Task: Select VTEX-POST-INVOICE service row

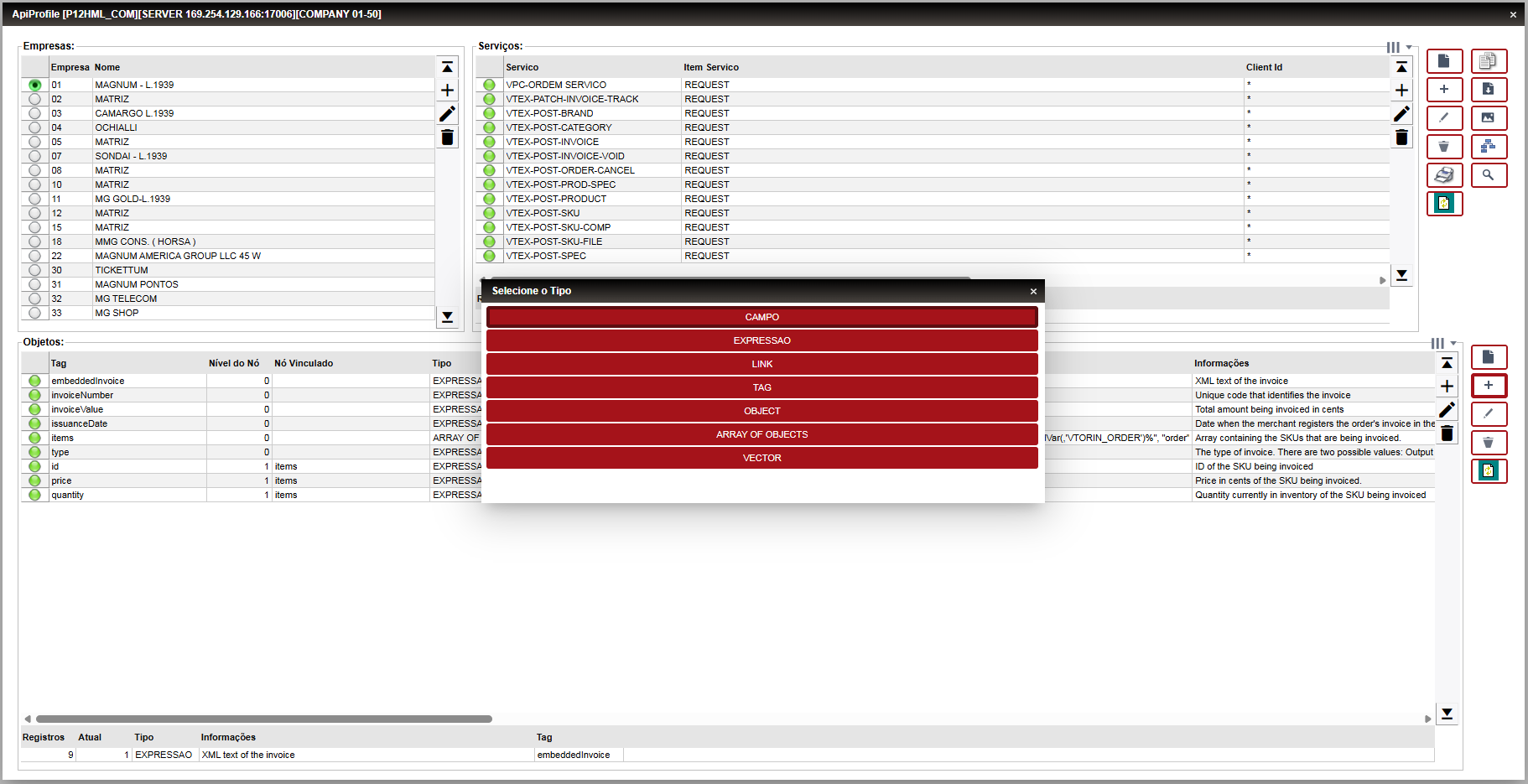Action: (933, 142)
